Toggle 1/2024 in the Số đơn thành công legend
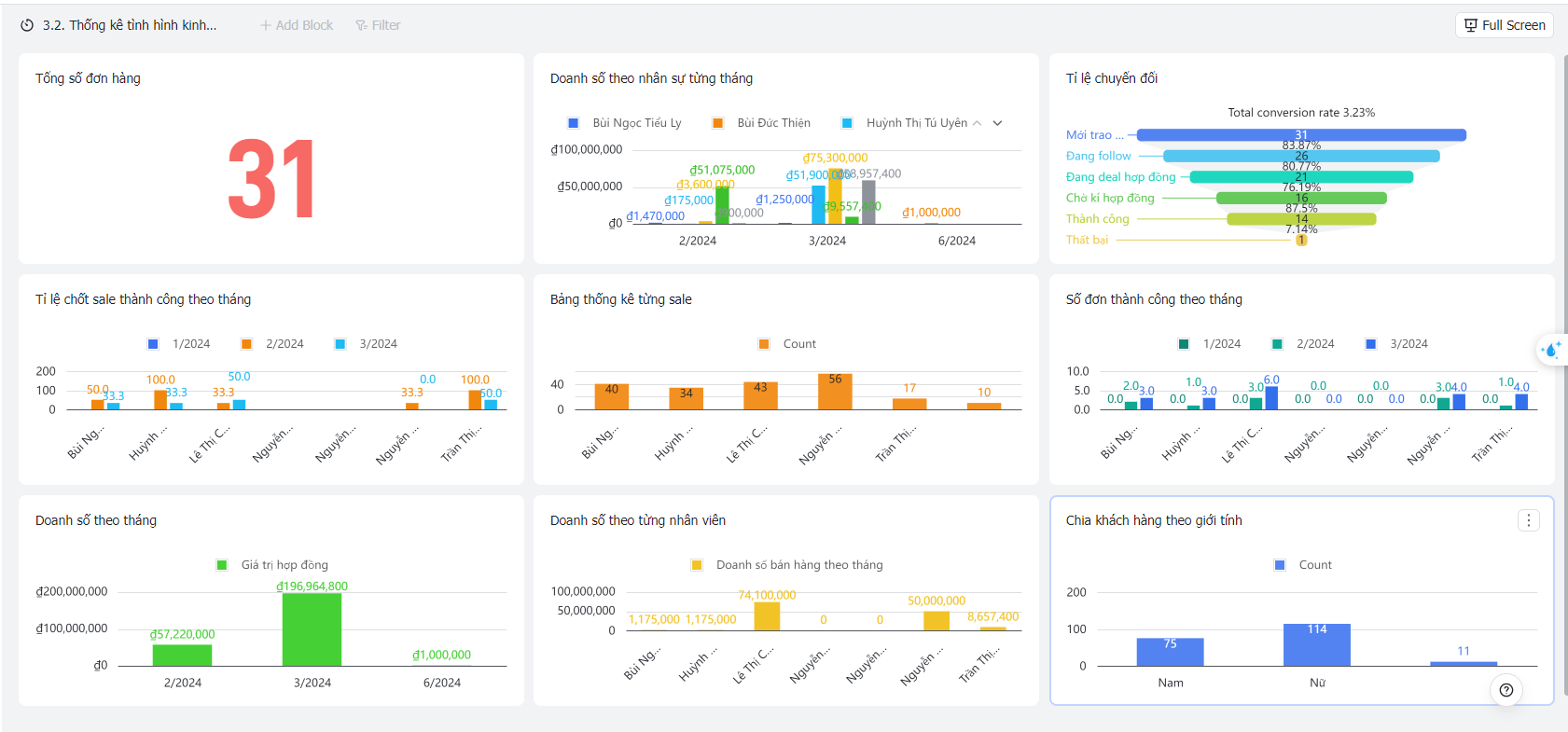 (x=1210, y=344)
